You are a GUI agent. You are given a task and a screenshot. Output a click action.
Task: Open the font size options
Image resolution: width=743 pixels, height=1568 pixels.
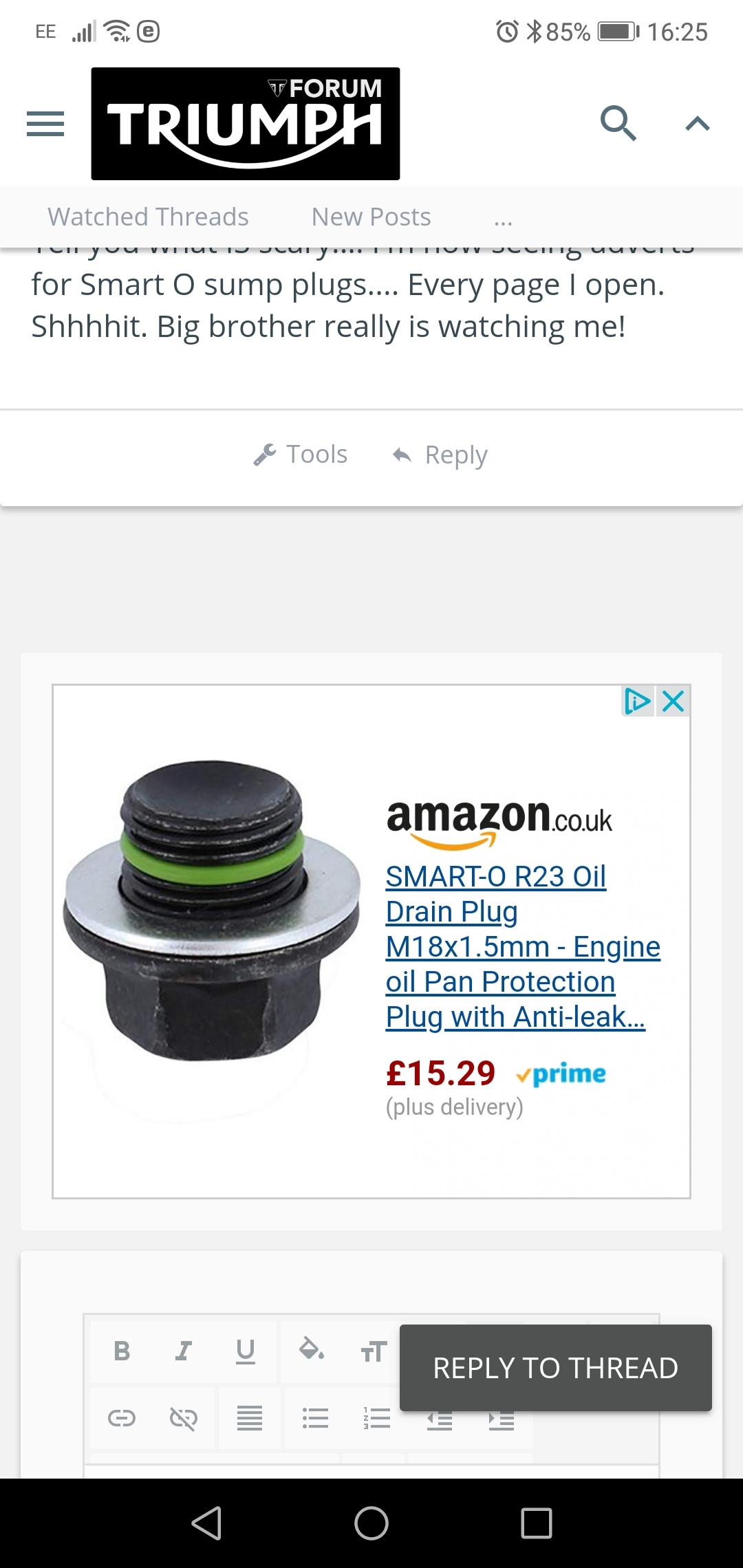(x=374, y=1351)
